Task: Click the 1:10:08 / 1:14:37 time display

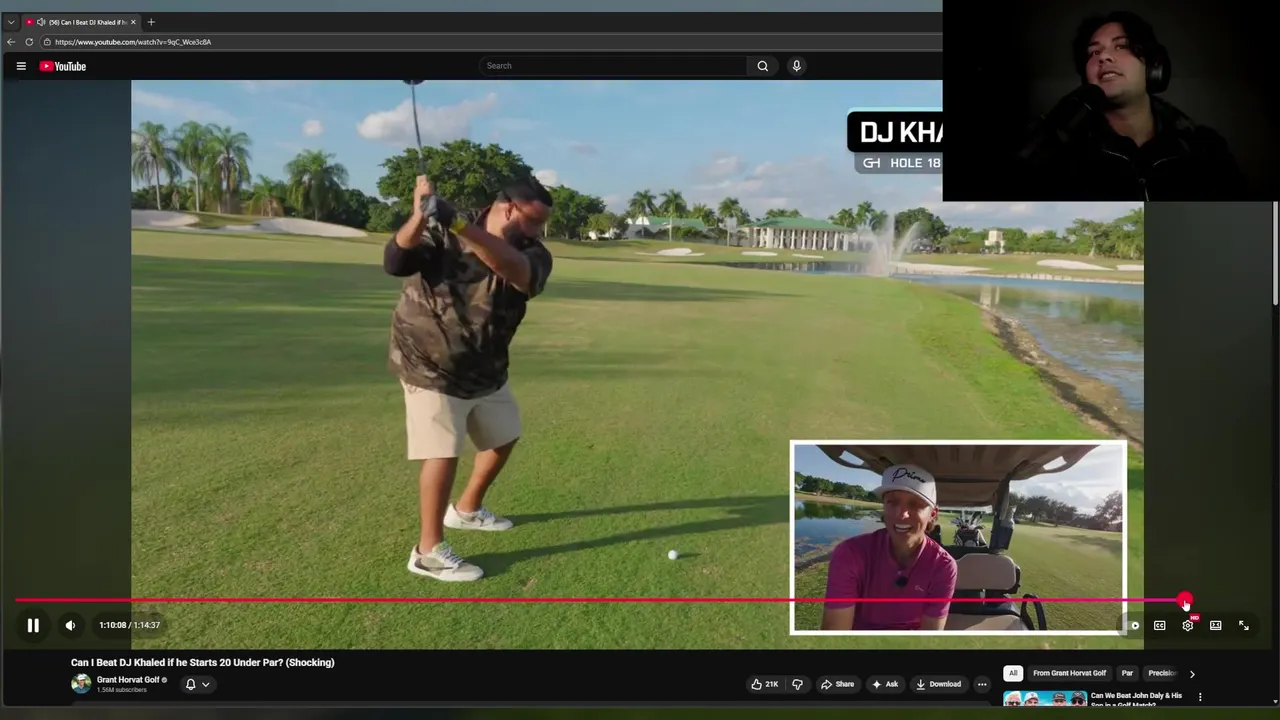Action: click(x=130, y=625)
